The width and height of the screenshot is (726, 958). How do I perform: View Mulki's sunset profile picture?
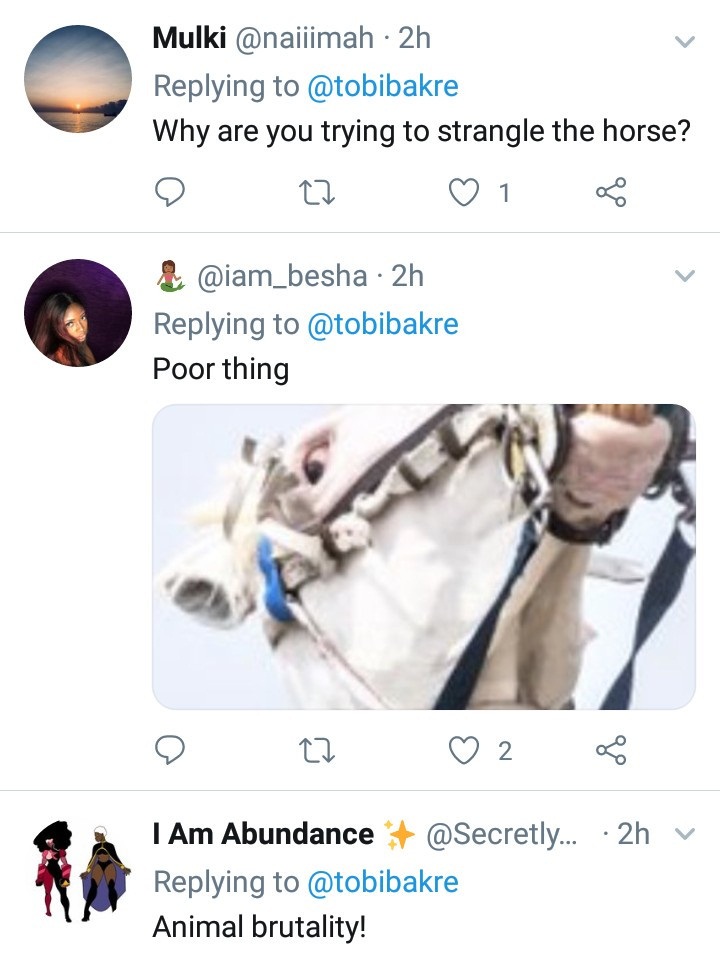(78, 79)
